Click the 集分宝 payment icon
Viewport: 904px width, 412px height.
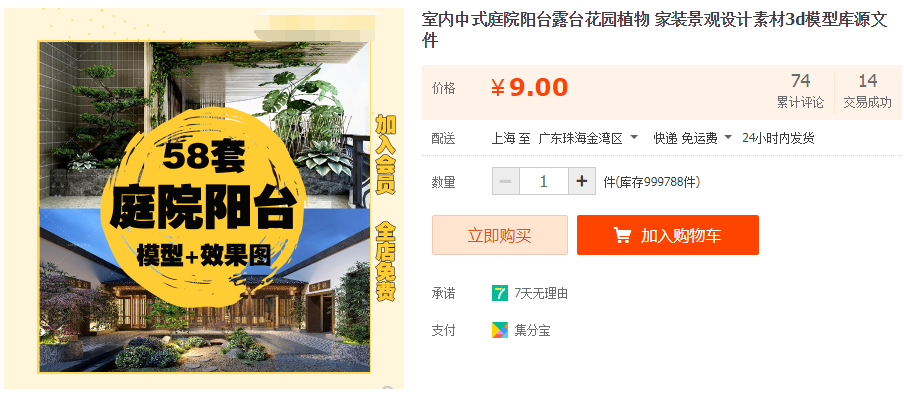point(499,330)
